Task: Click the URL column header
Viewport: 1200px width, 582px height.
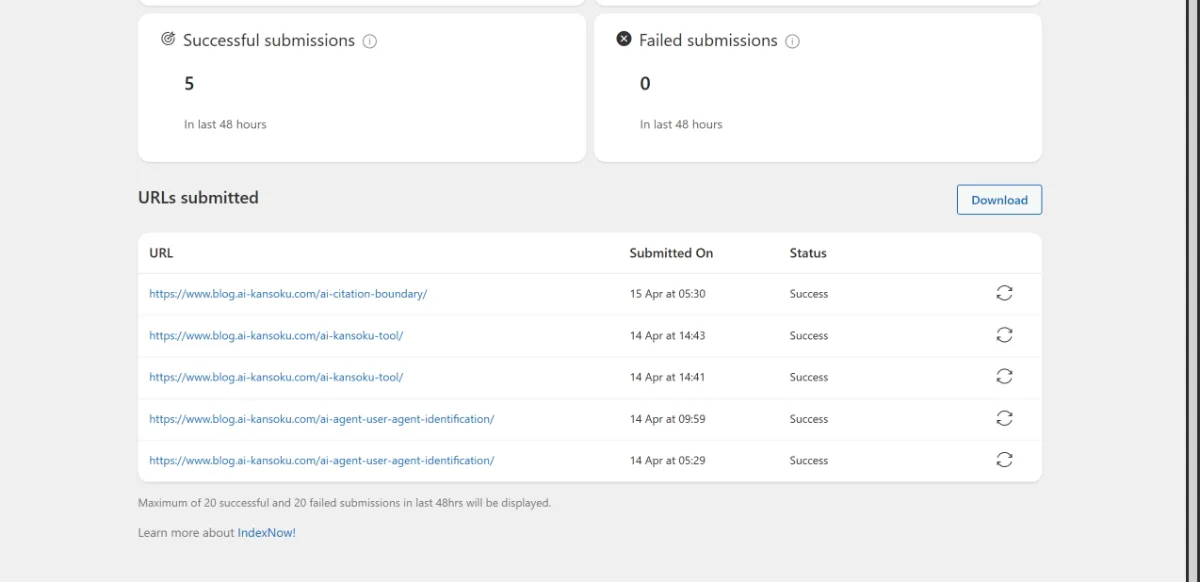Action: pyautogui.click(x=161, y=253)
